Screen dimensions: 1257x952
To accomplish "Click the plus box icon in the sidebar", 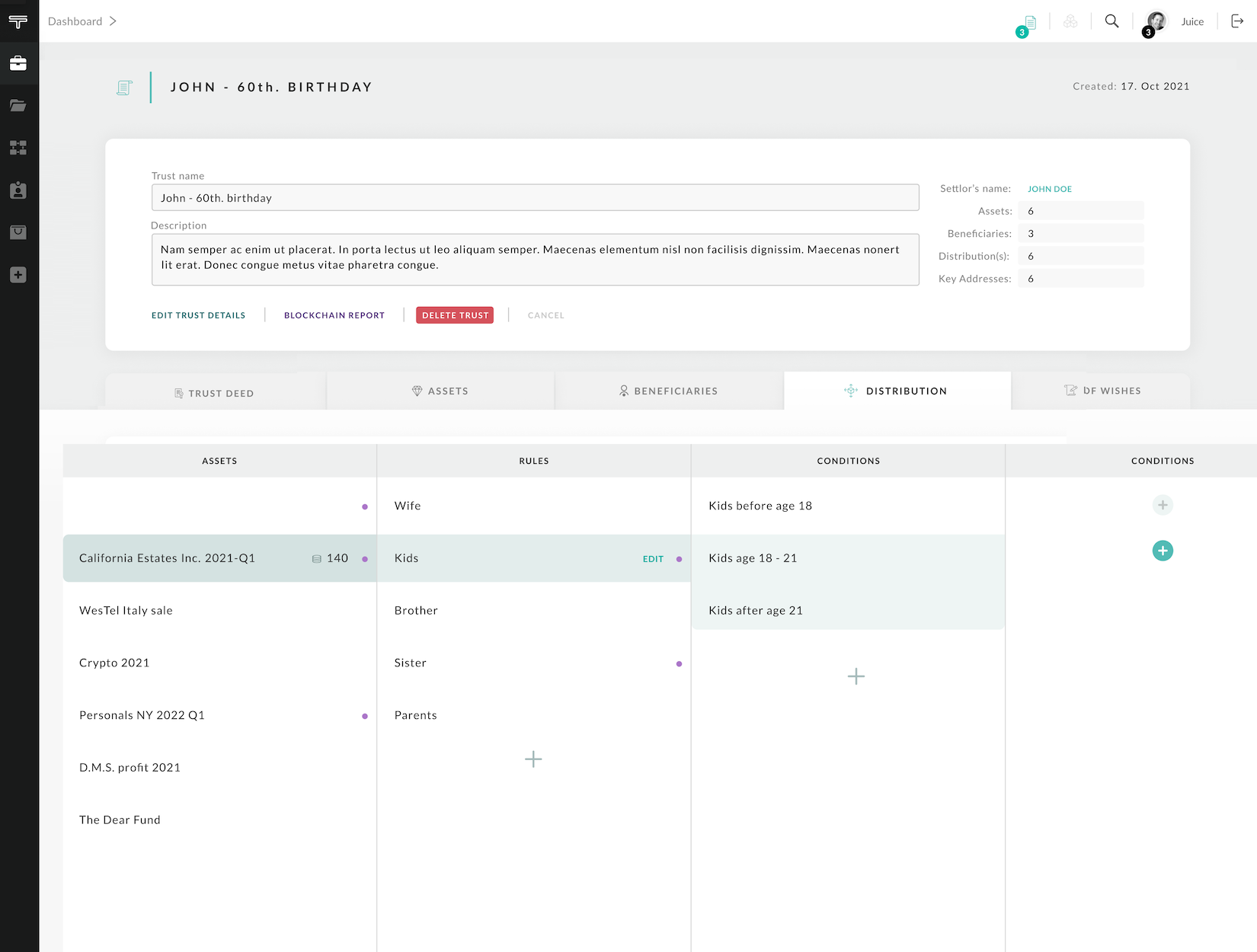I will (x=18, y=275).
